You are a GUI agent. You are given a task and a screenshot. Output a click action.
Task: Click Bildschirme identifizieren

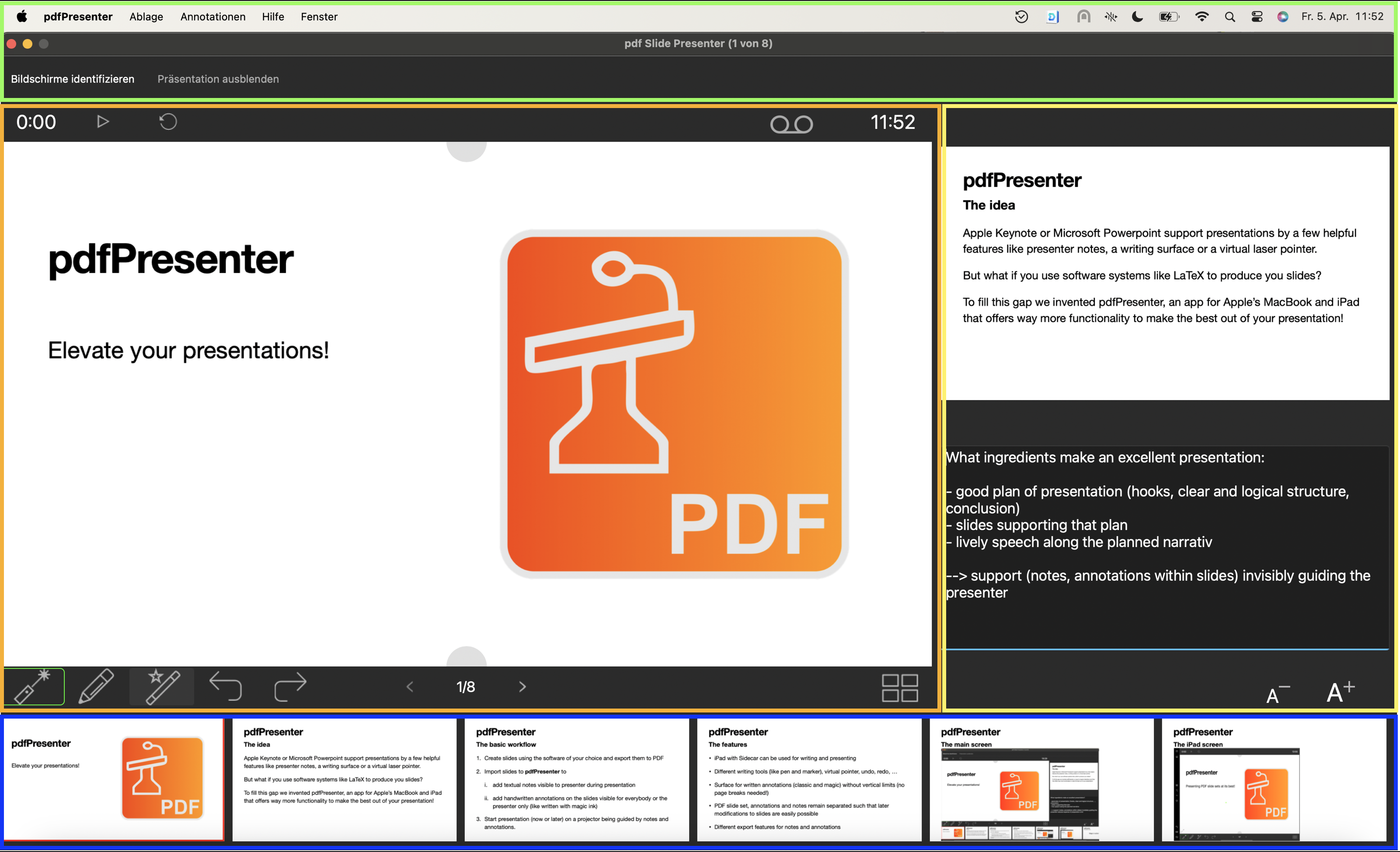[72, 78]
